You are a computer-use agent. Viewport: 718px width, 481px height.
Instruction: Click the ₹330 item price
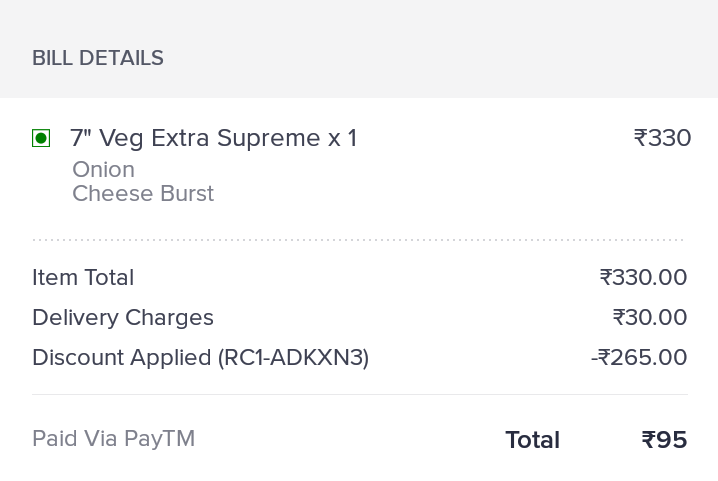tap(662, 138)
